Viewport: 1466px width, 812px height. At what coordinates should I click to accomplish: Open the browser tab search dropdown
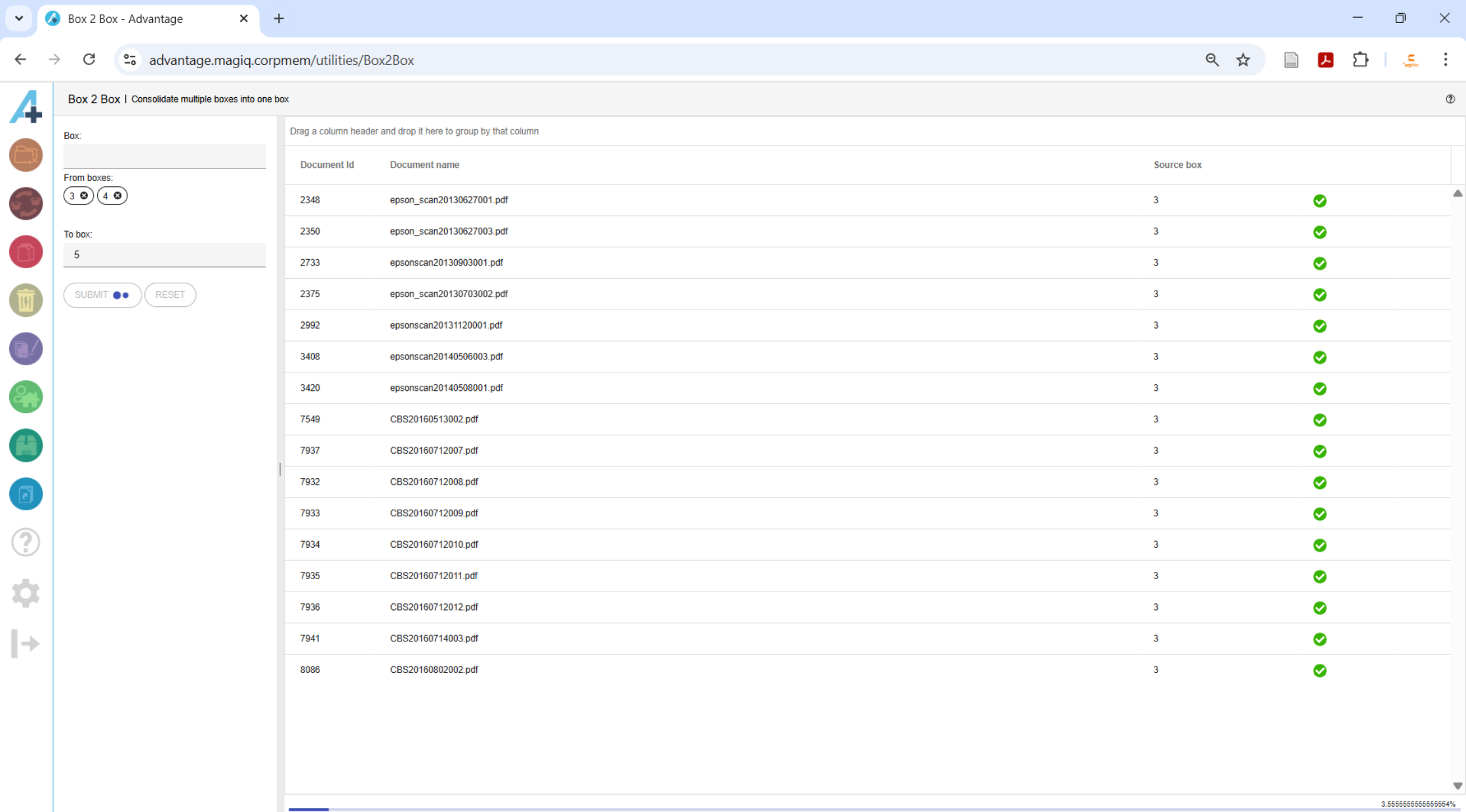tap(18, 18)
